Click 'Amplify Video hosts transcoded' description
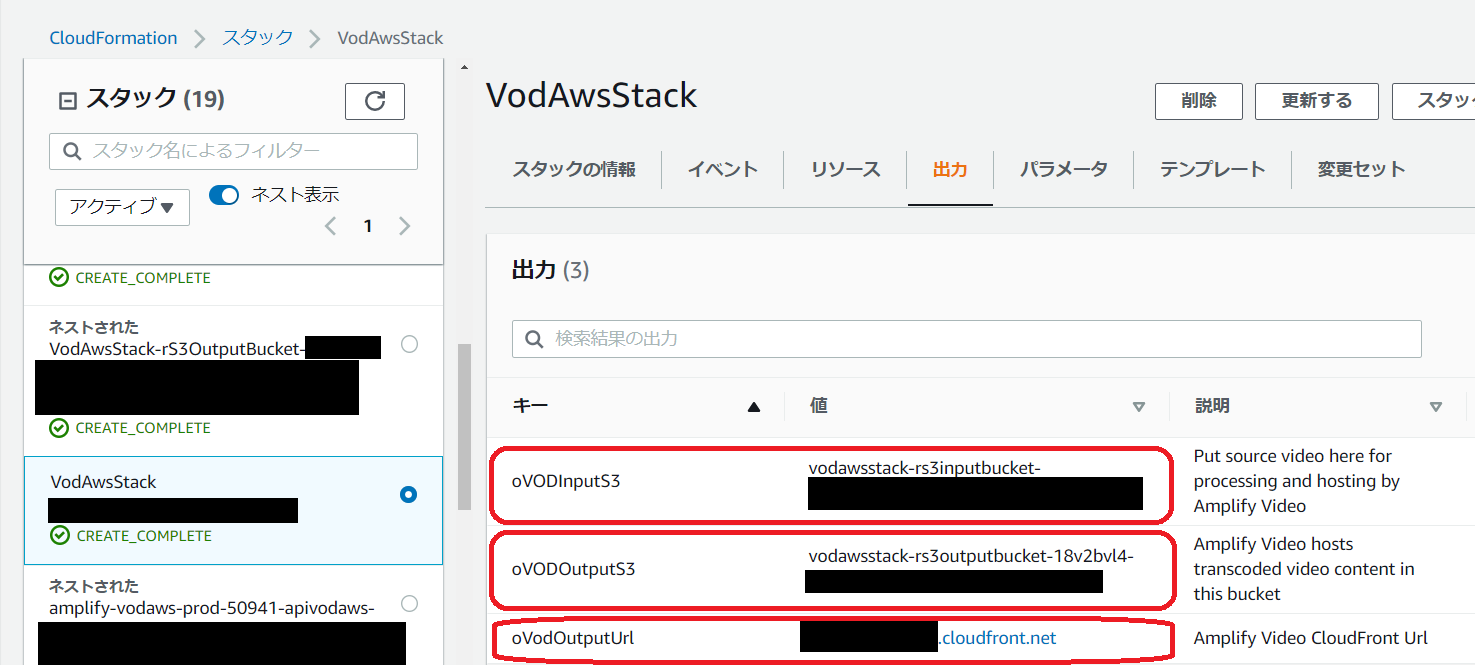 pos(1304,569)
